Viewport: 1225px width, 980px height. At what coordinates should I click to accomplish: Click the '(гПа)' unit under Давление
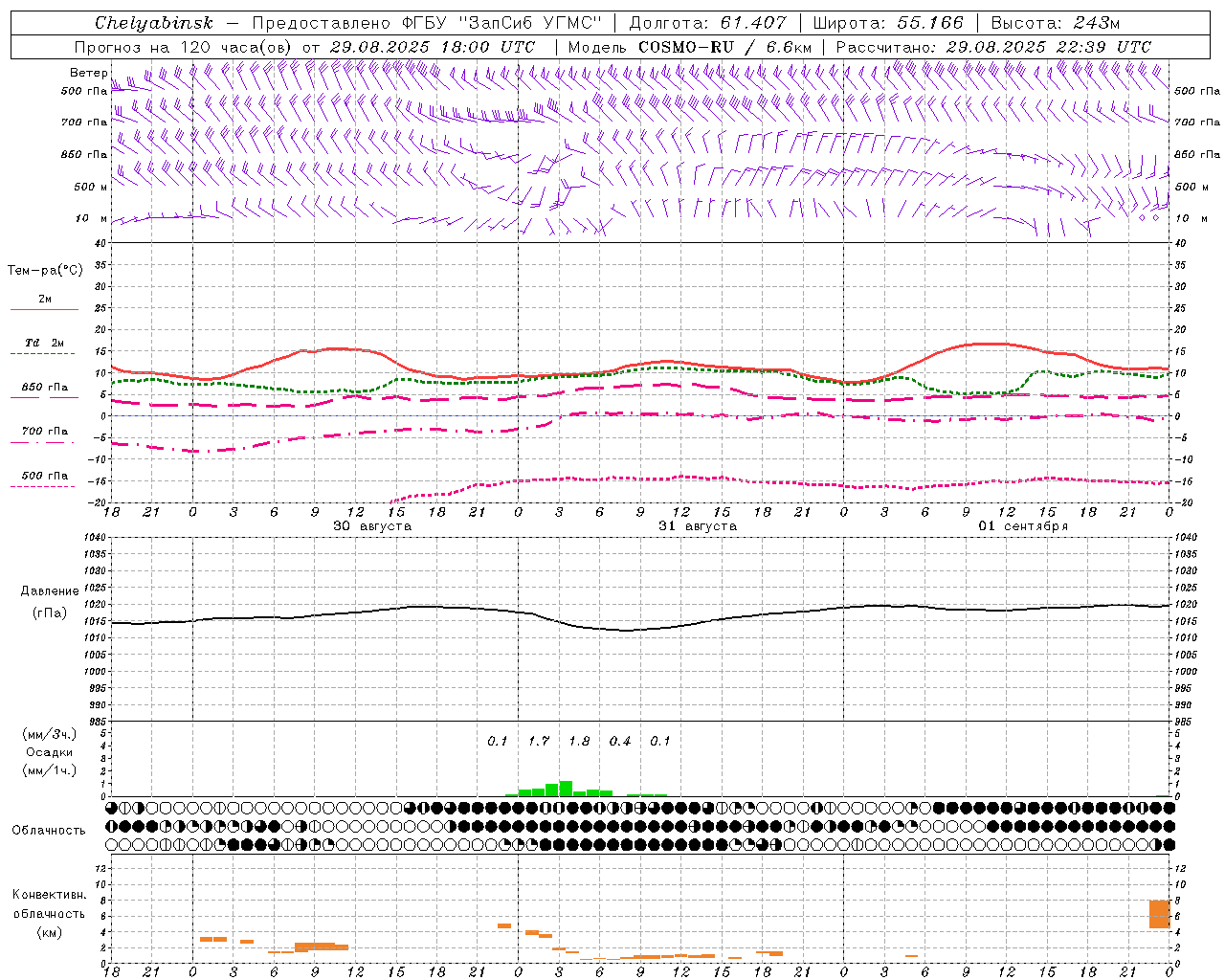click(x=50, y=612)
